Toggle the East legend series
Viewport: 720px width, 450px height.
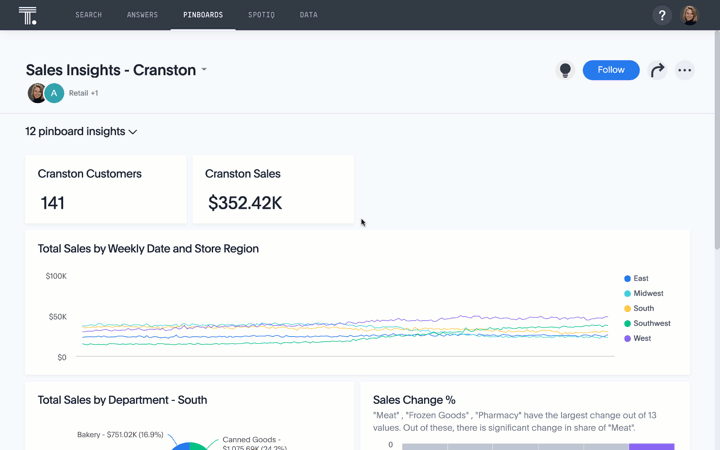[x=636, y=278]
